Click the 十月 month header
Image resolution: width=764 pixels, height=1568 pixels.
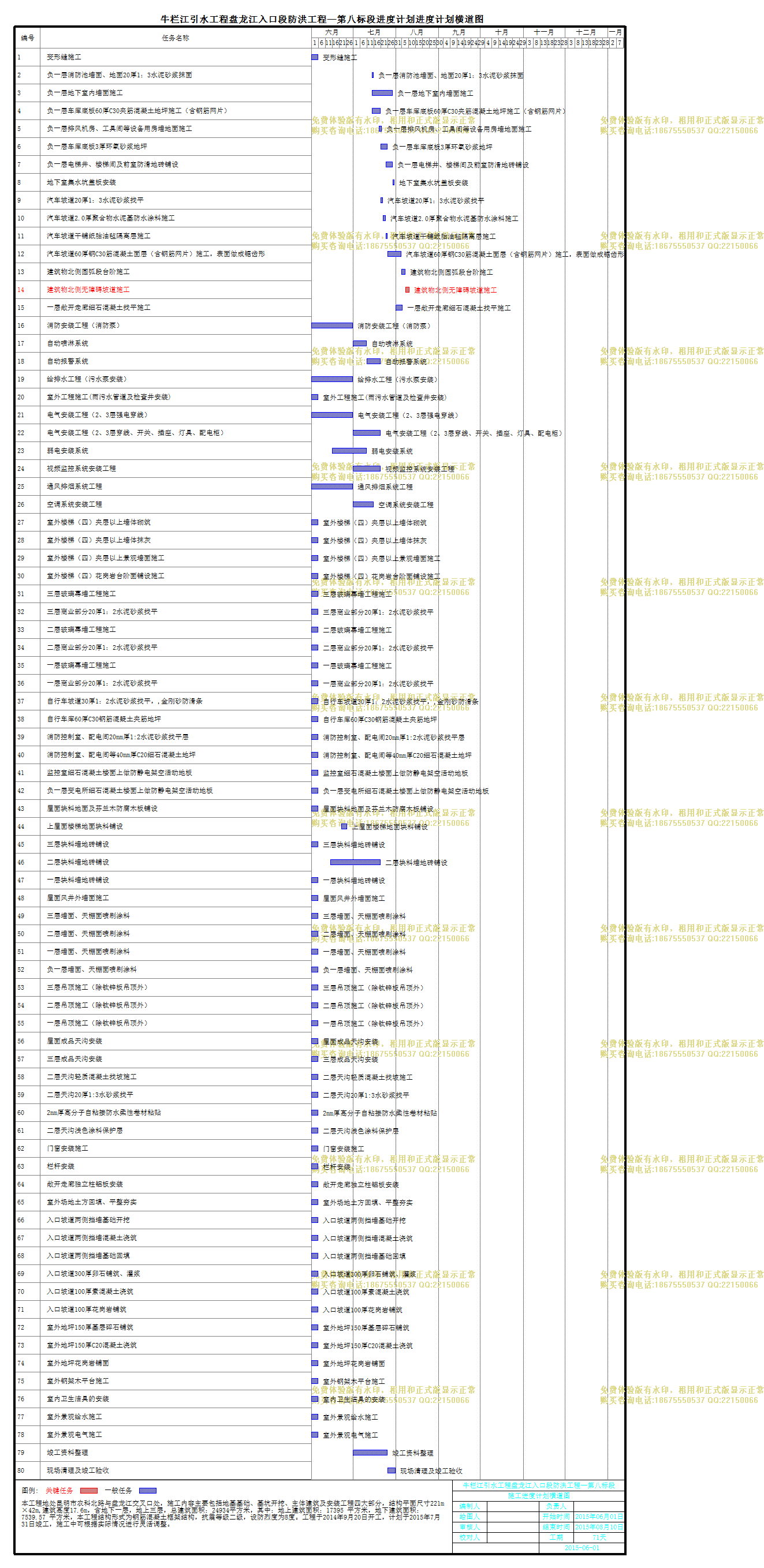click(501, 32)
